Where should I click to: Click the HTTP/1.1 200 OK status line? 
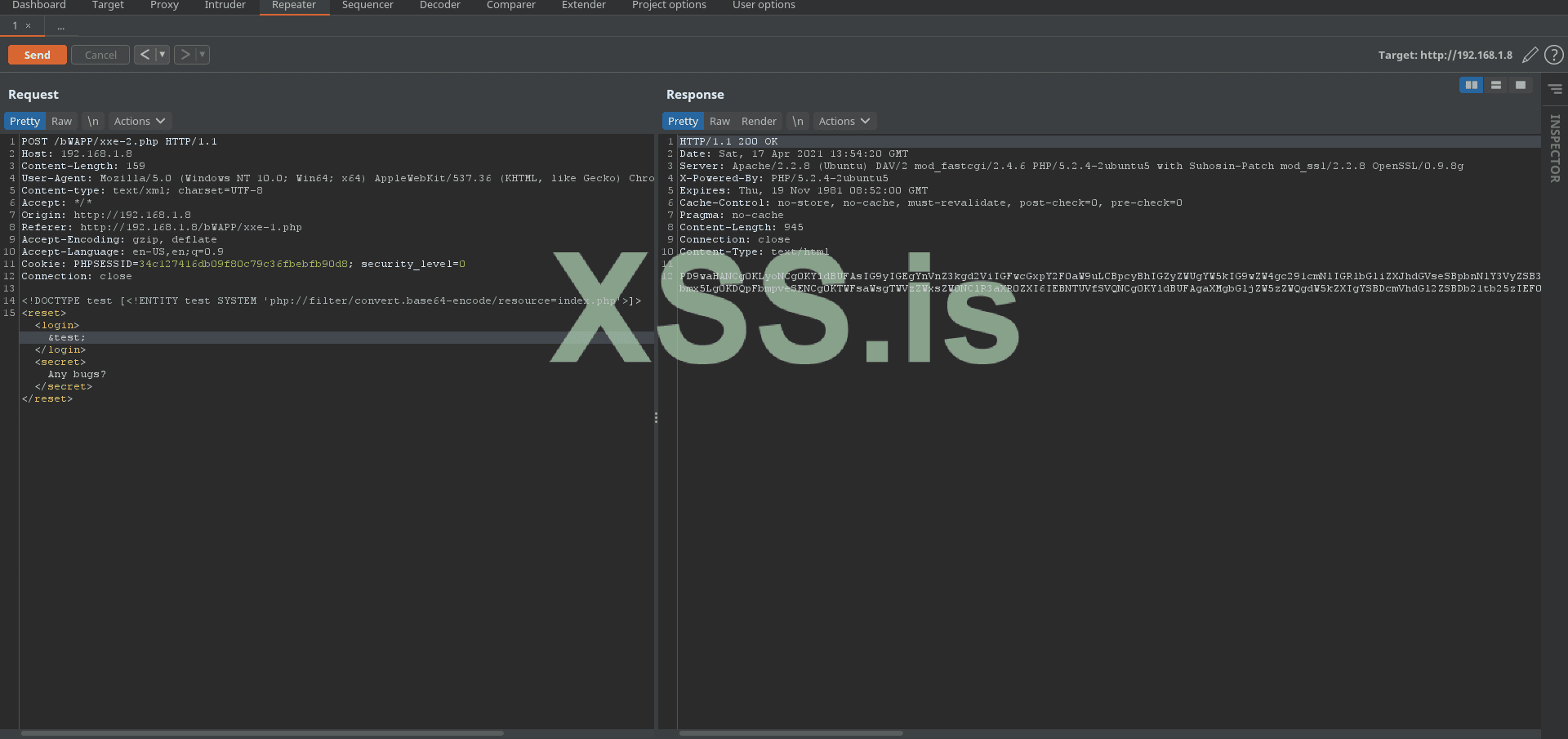[728, 142]
